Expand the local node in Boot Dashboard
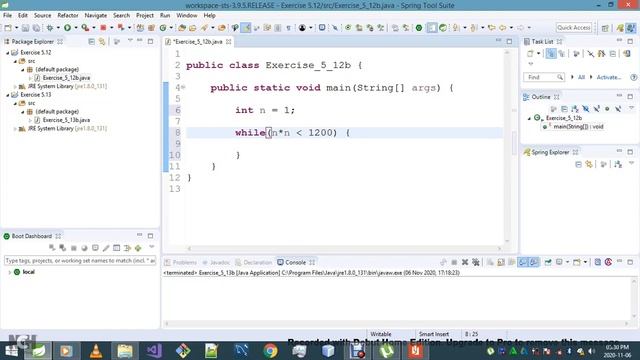The width and height of the screenshot is (640, 360). point(9,272)
